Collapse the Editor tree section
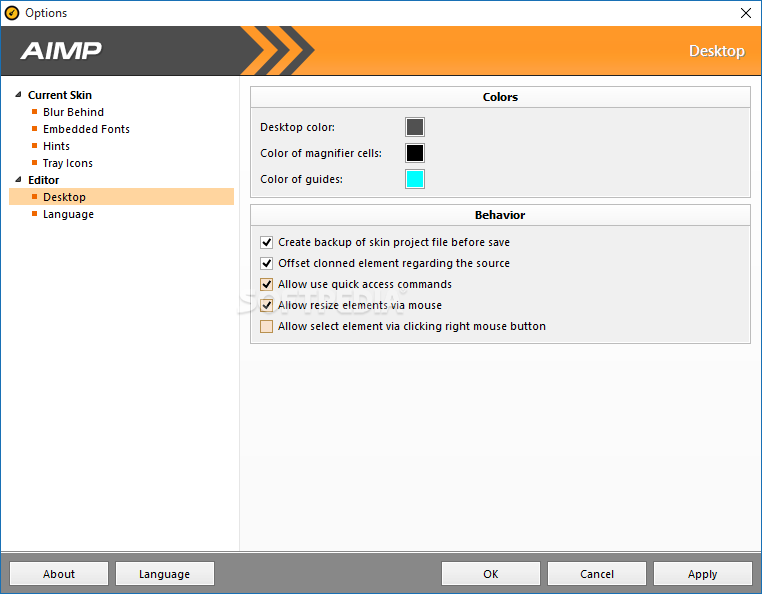This screenshot has height=594, width=762. click(18, 180)
